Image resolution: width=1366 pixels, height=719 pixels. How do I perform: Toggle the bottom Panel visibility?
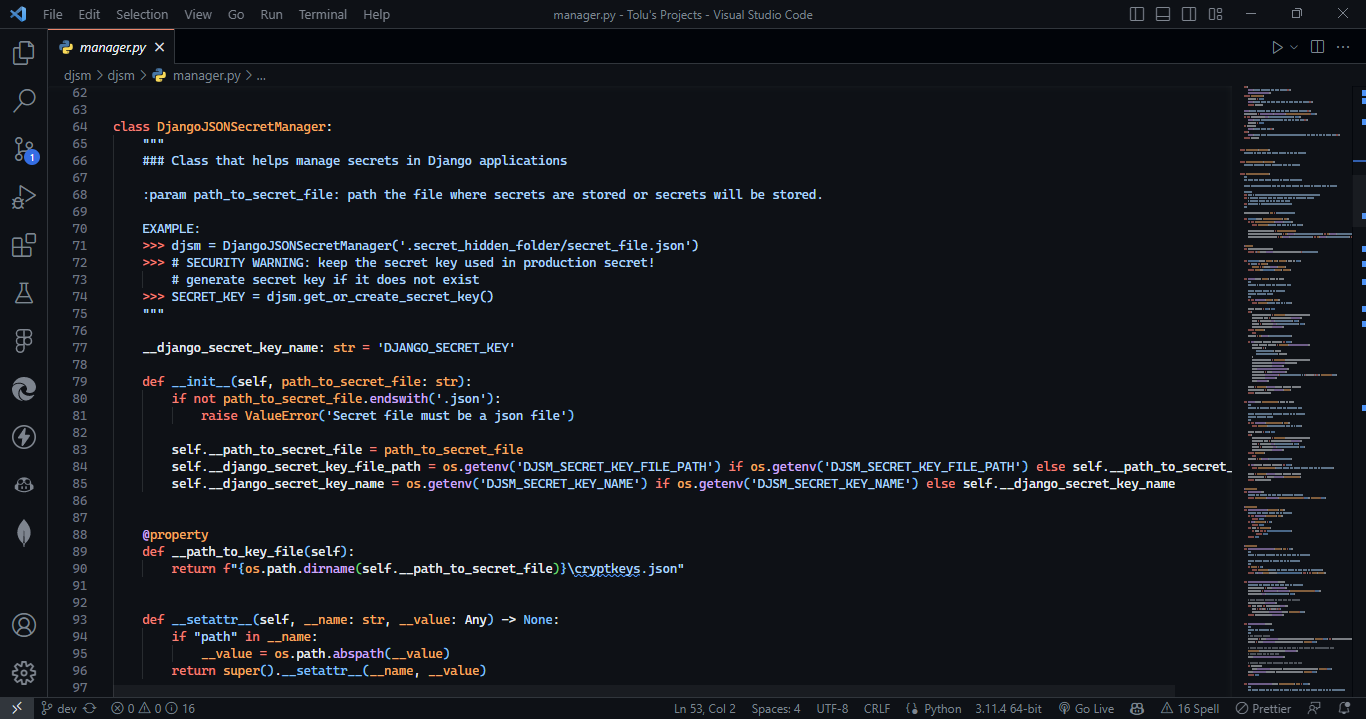[x=1163, y=14]
